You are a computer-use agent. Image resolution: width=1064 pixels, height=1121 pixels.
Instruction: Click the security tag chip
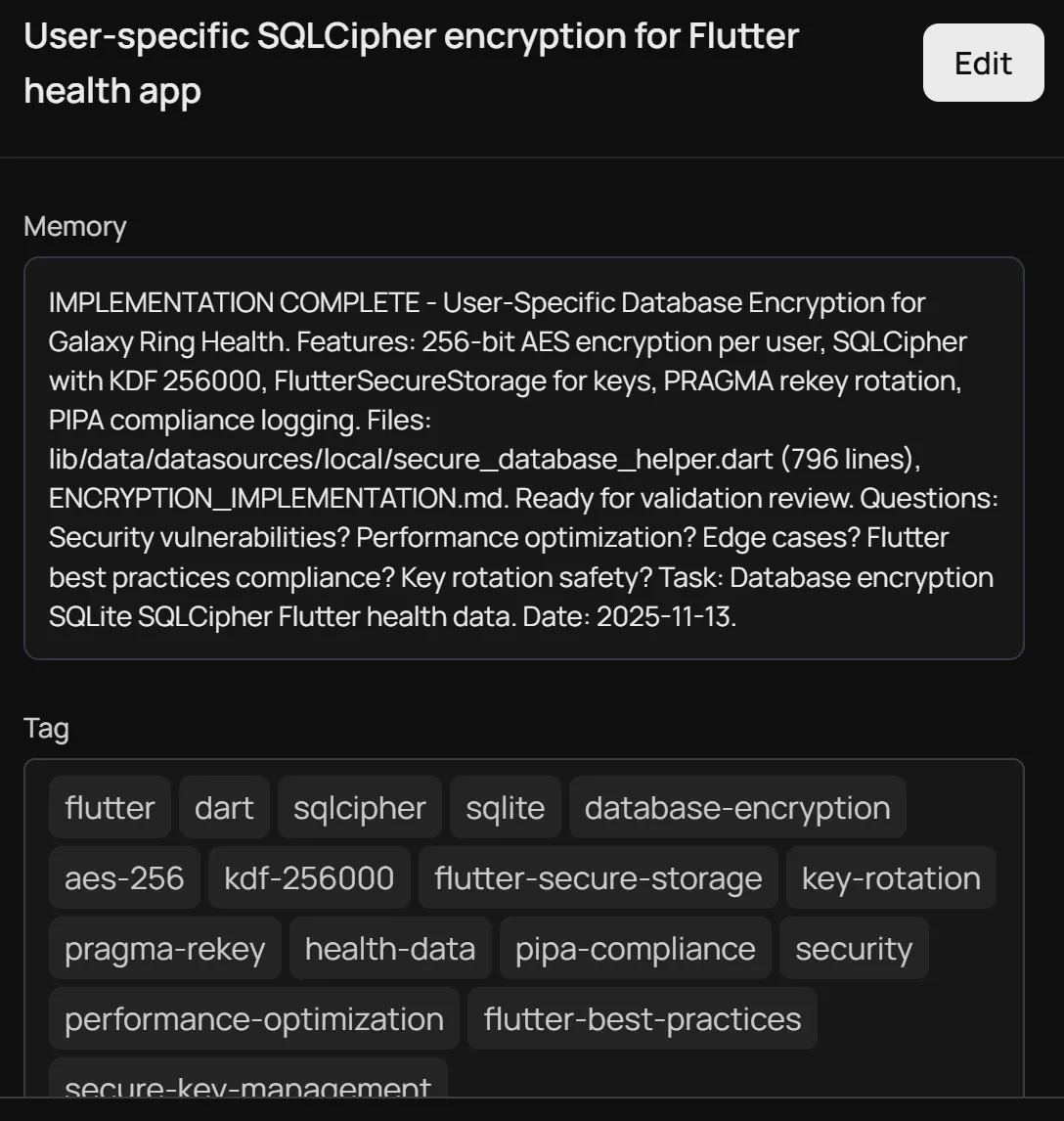pyautogui.click(x=854, y=948)
